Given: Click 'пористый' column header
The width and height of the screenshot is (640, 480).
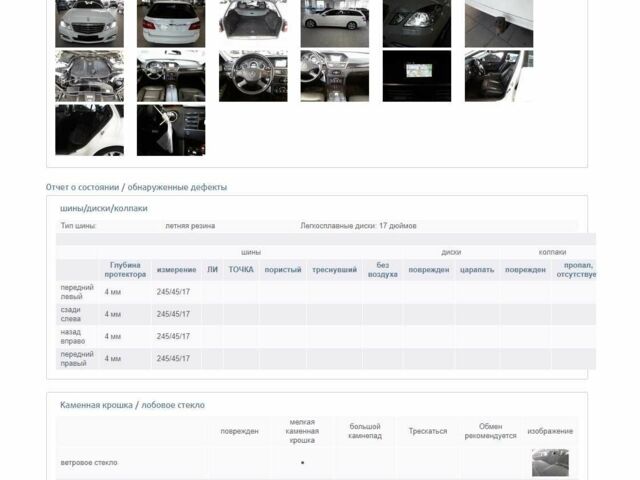Looking at the screenshot, I should (283, 270).
